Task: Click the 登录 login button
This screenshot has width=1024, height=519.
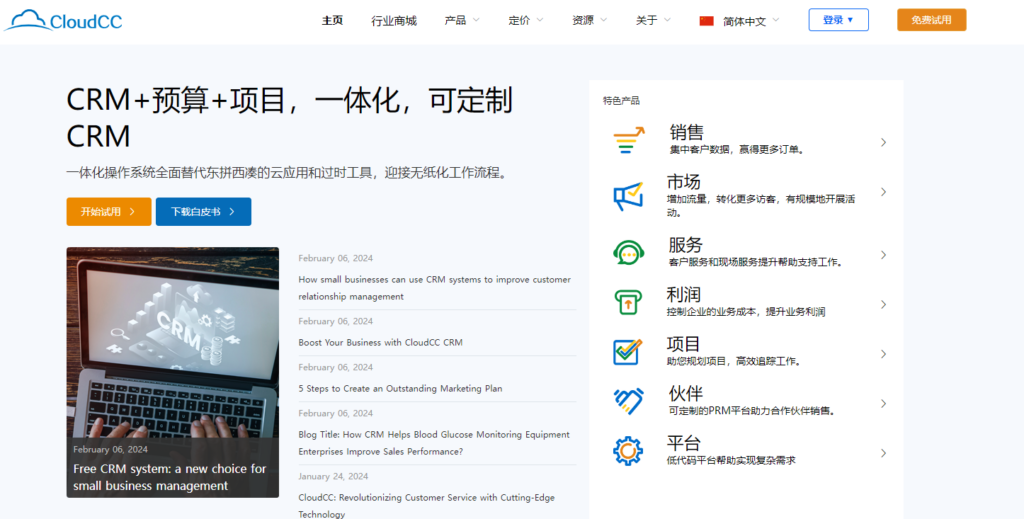Action: click(x=839, y=20)
